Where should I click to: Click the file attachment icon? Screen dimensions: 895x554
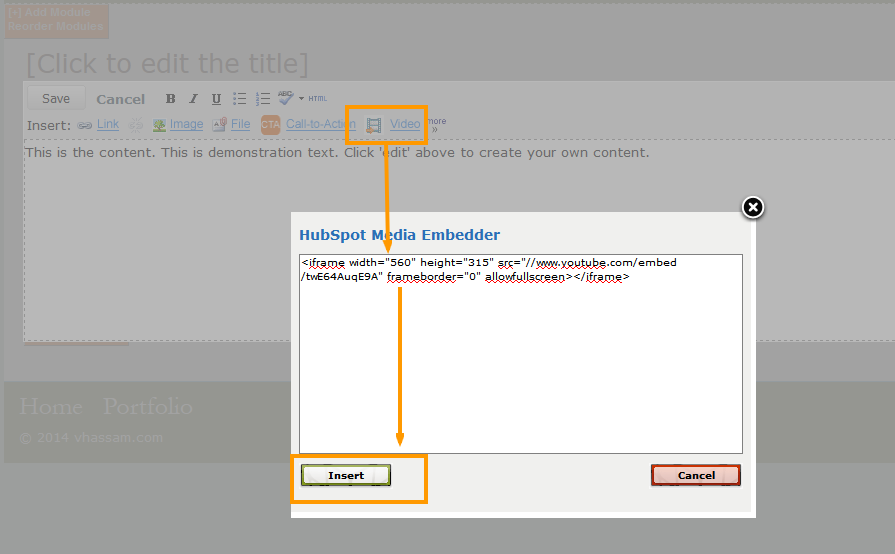click(x=220, y=124)
